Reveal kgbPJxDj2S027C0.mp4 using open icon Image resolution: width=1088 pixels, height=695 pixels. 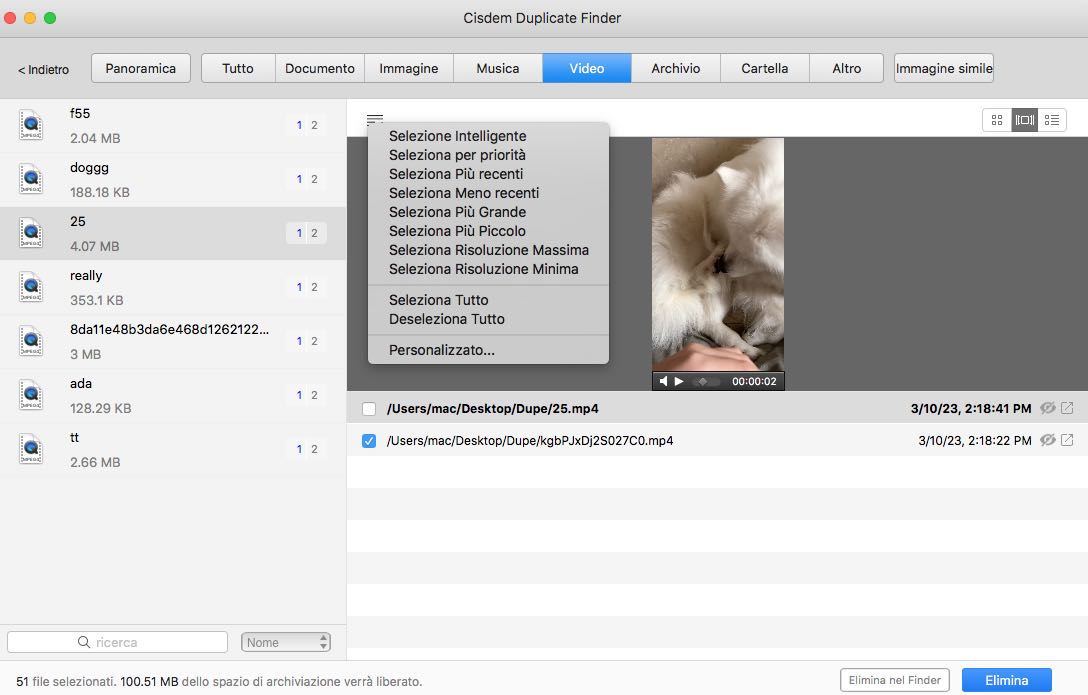[x=1067, y=440]
